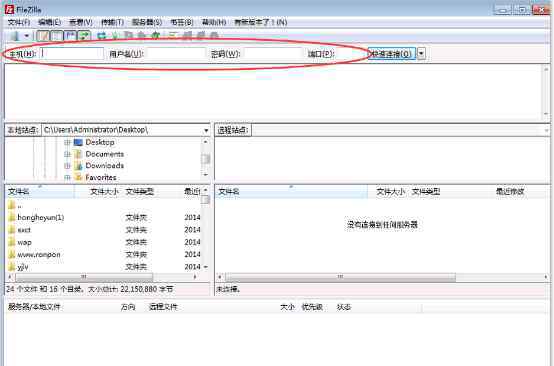Click the 服务器/本地文件 queue column header
The width and height of the screenshot is (554, 366).
(34, 307)
